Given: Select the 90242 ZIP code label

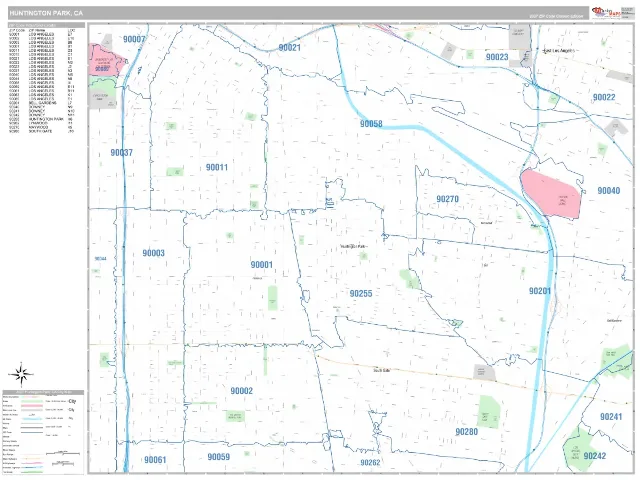Looking at the screenshot, I should [x=595, y=456].
